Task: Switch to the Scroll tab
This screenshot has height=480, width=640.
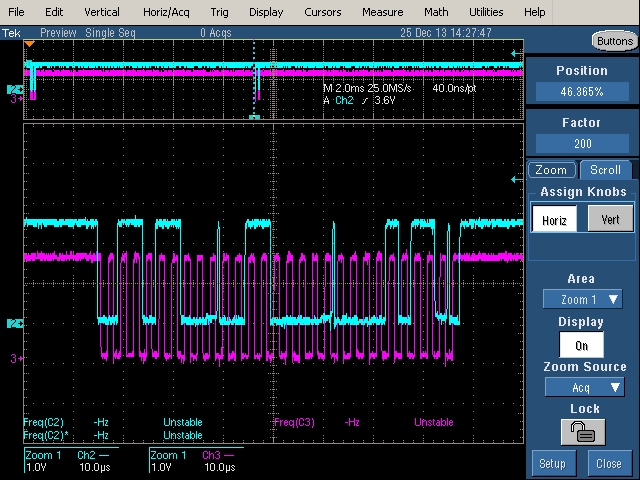Action: (x=605, y=170)
